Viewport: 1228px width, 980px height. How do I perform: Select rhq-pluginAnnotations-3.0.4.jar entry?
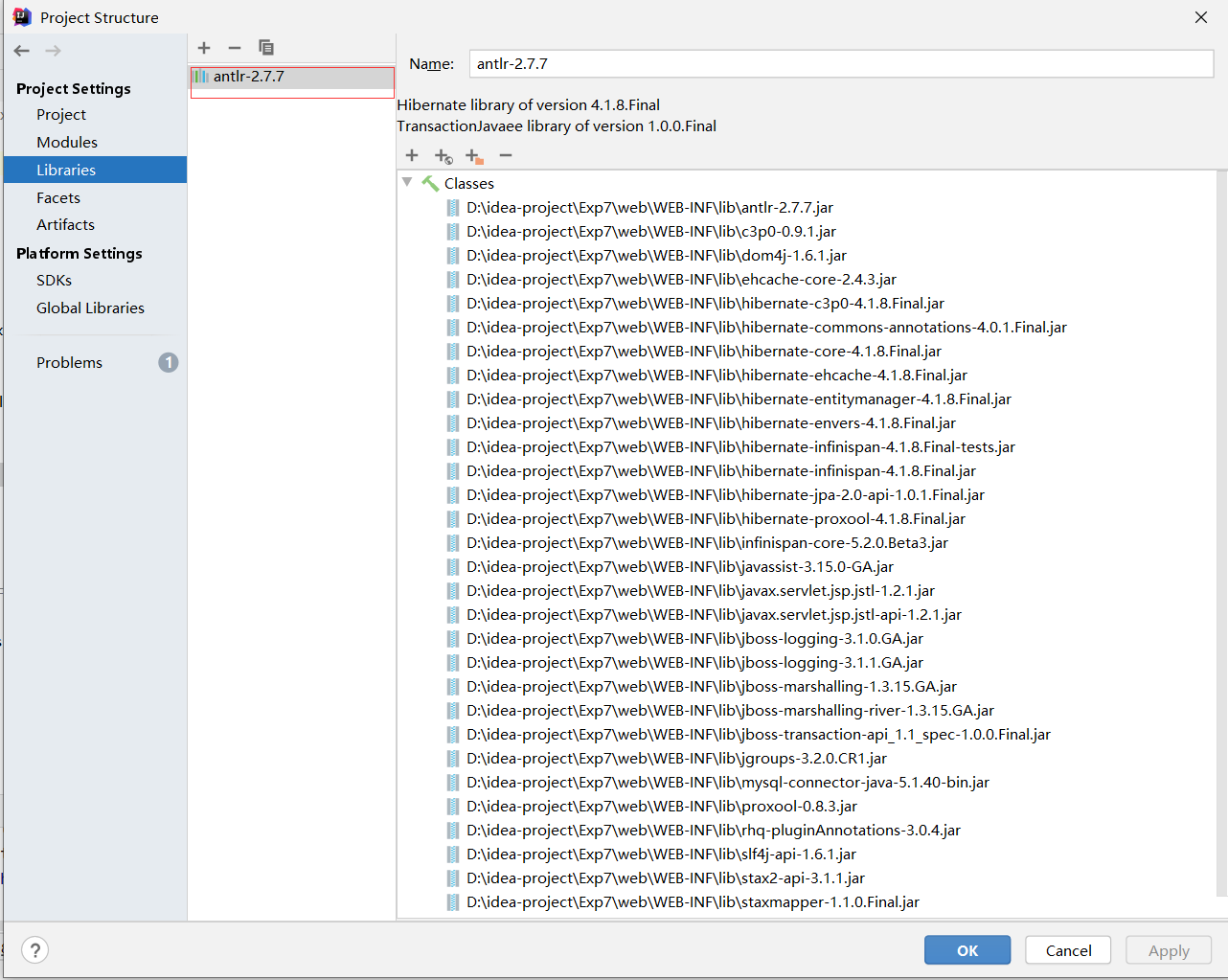pyautogui.click(x=714, y=831)
